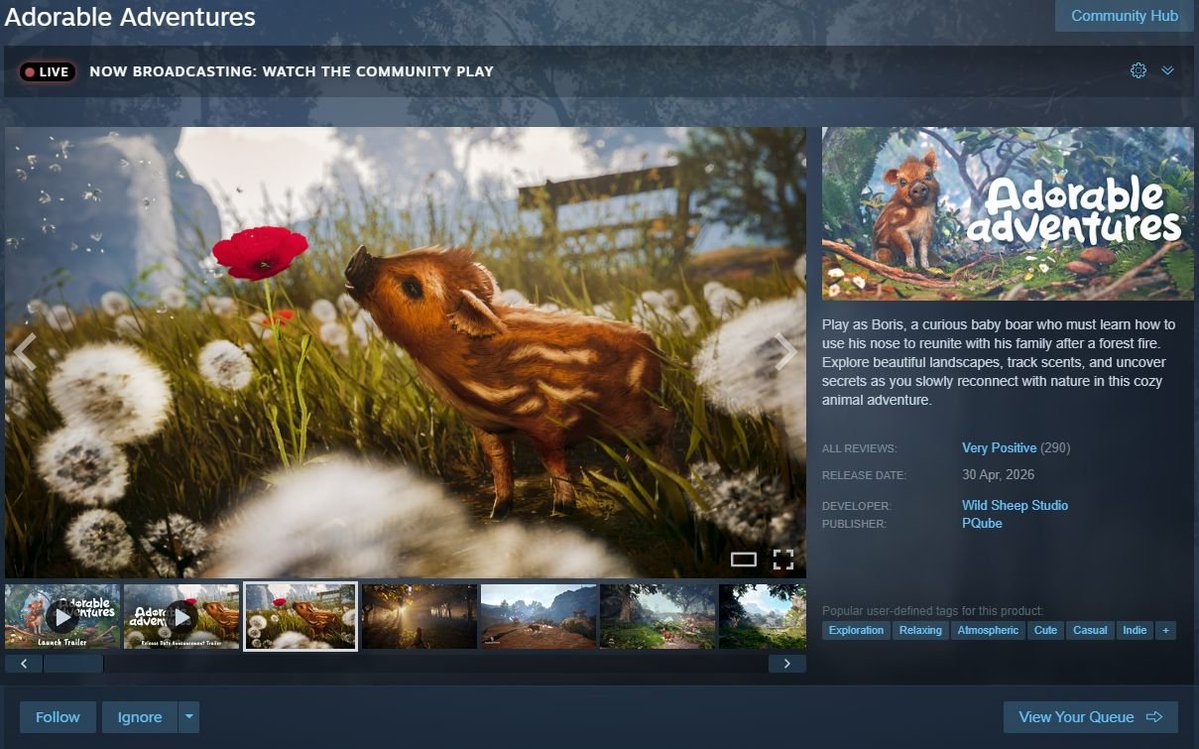Select the Atmospheric tag
Image resolution: width=1199 pixels, height=749 pixels.
pyautogui.click(x=988, y=630)
